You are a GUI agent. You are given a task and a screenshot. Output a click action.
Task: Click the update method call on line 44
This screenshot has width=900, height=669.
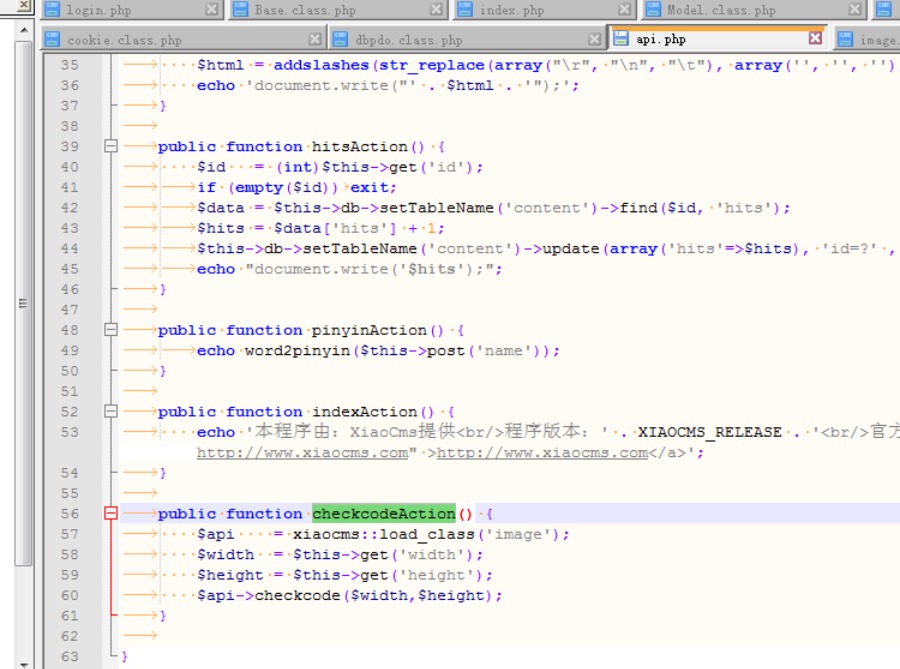pos(571,248)
